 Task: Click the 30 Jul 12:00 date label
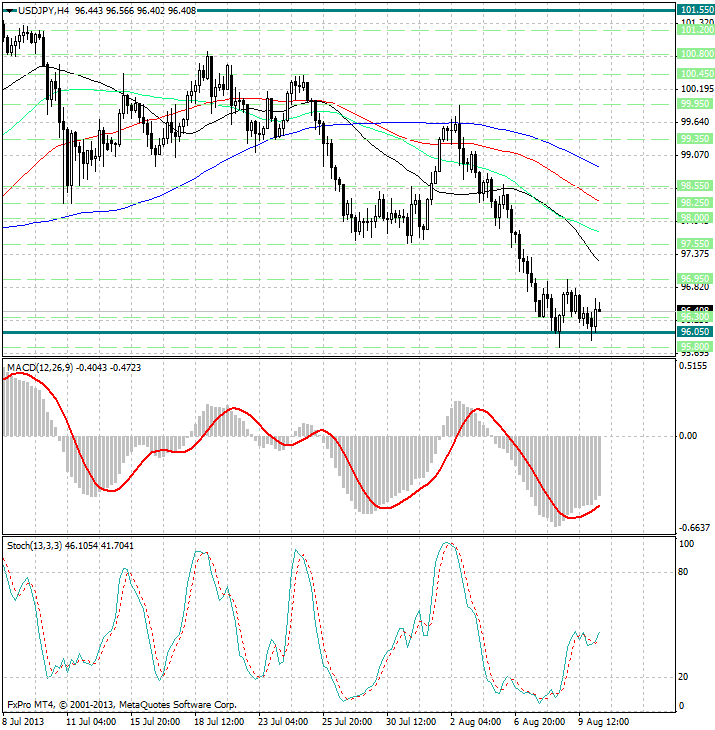[x=411, y=722]
